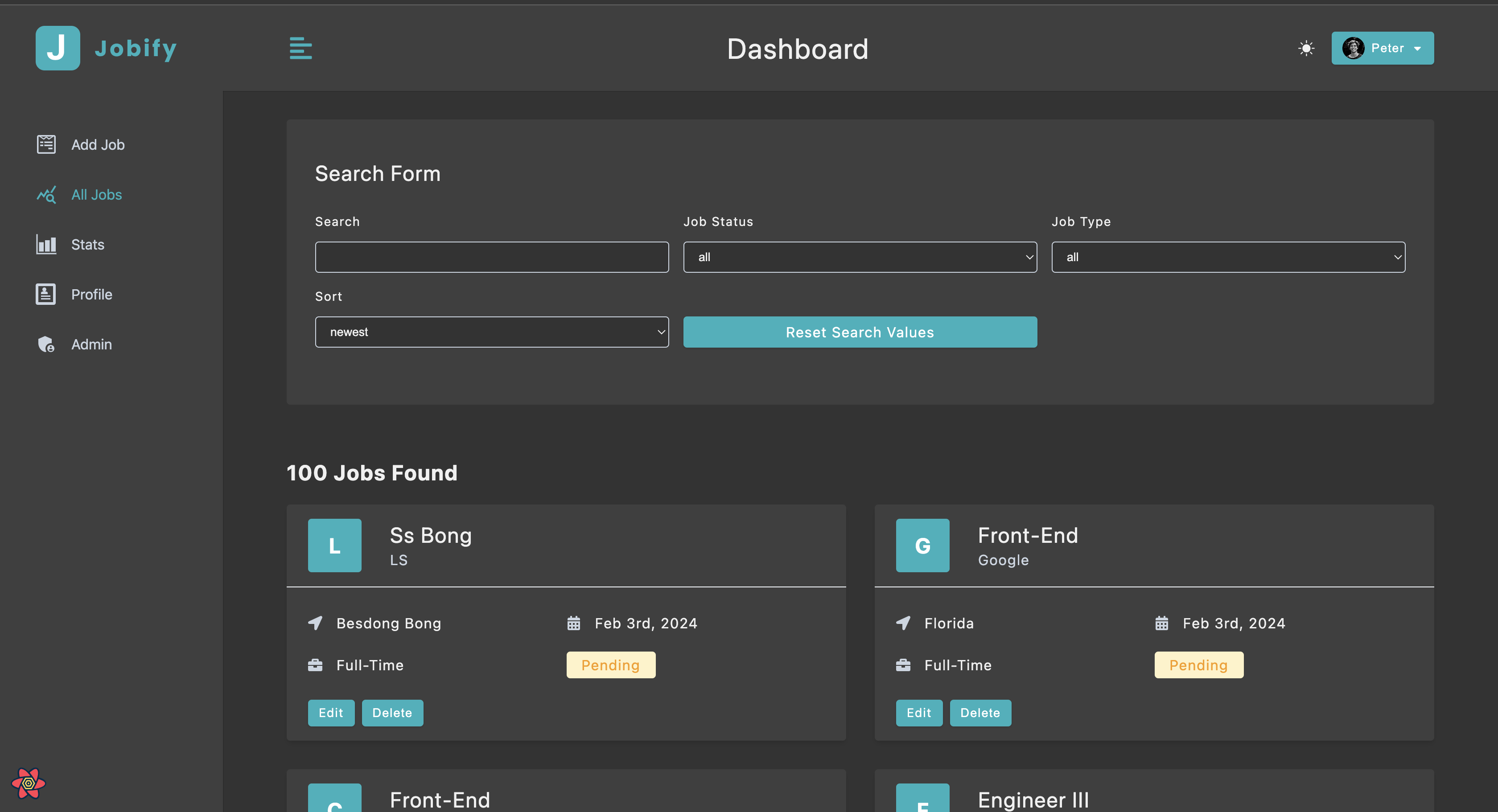The width and height of the screenshot is (1498, 812).
Task: Focus the Search text field
Action: click(x=491, y=257)
